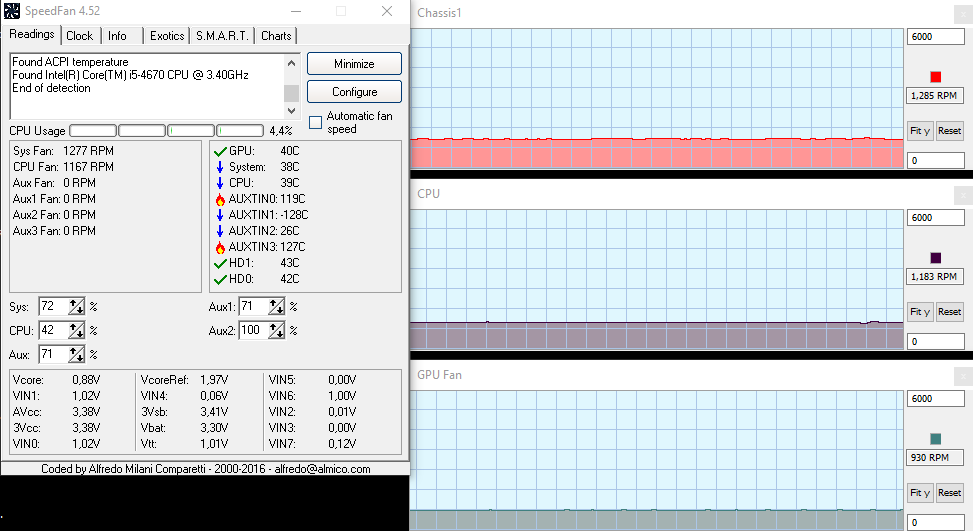The height and width of the screenshot is (531, 973).
Task: Click the alfredo@almico.com address in footer
Action: [x=323, y=469]
